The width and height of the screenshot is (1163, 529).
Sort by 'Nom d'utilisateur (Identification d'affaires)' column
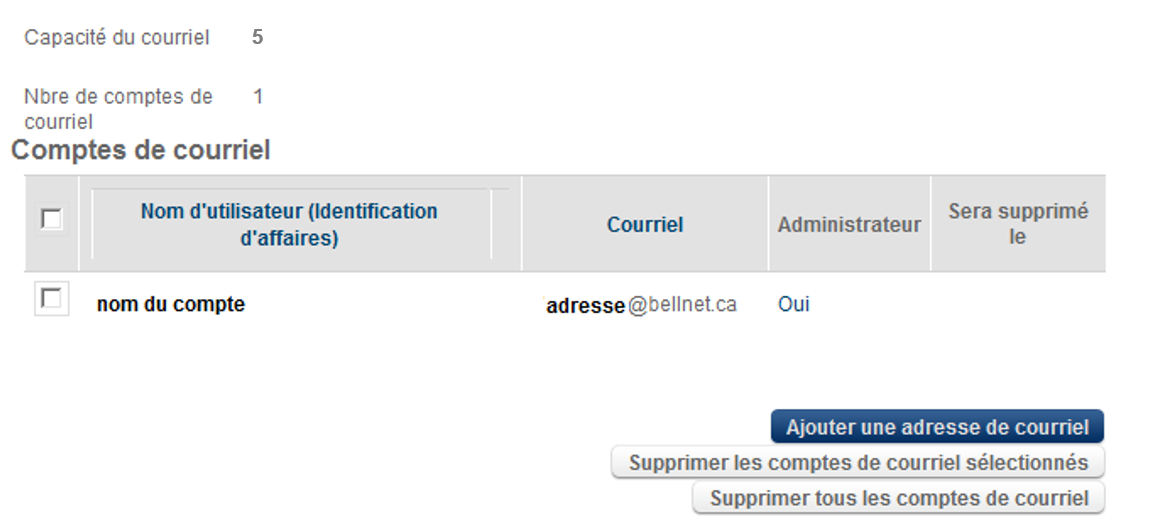tap(289, 225)
